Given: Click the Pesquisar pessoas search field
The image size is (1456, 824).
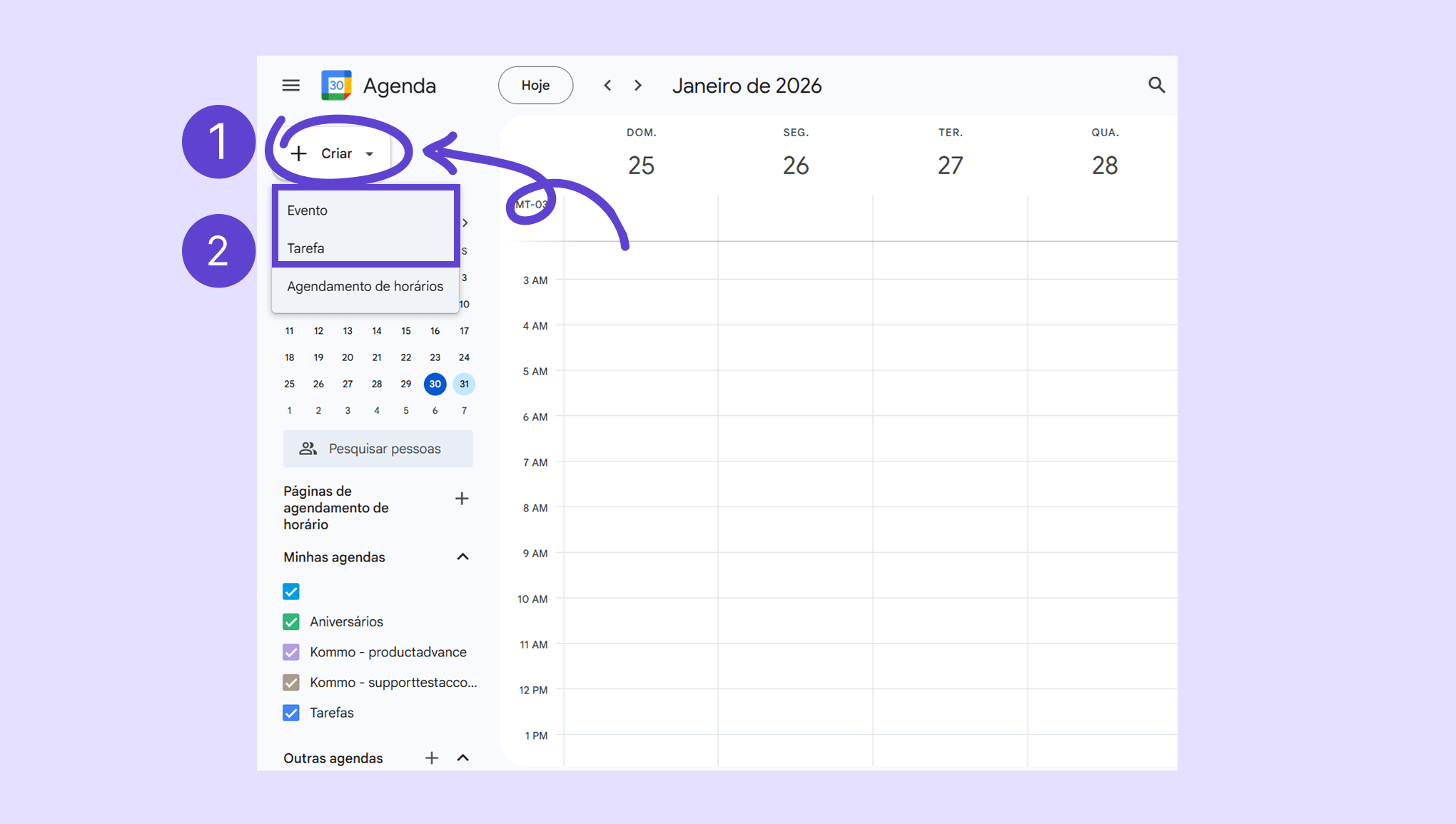Looking at the screenshot, I should pyautogui.click(x=384, y=449).
